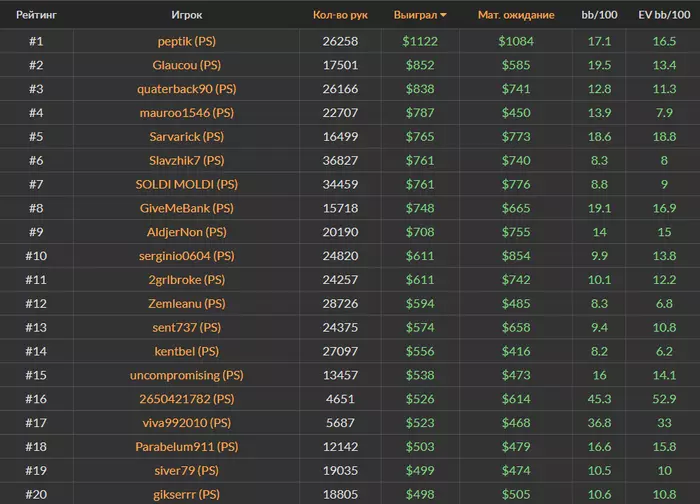Image resolution: width=700 pixels, height=504 pixels.
Task: Open serginio0604 (PS) profile
Action: [187, 256]
